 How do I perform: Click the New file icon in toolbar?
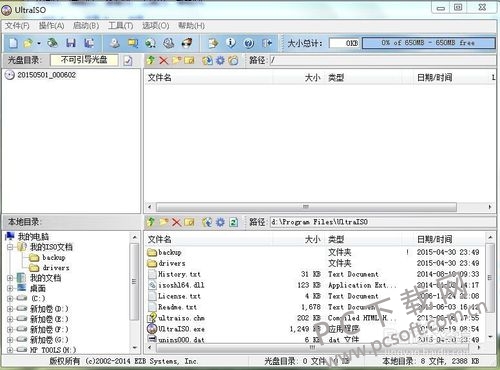pos(13,43)
